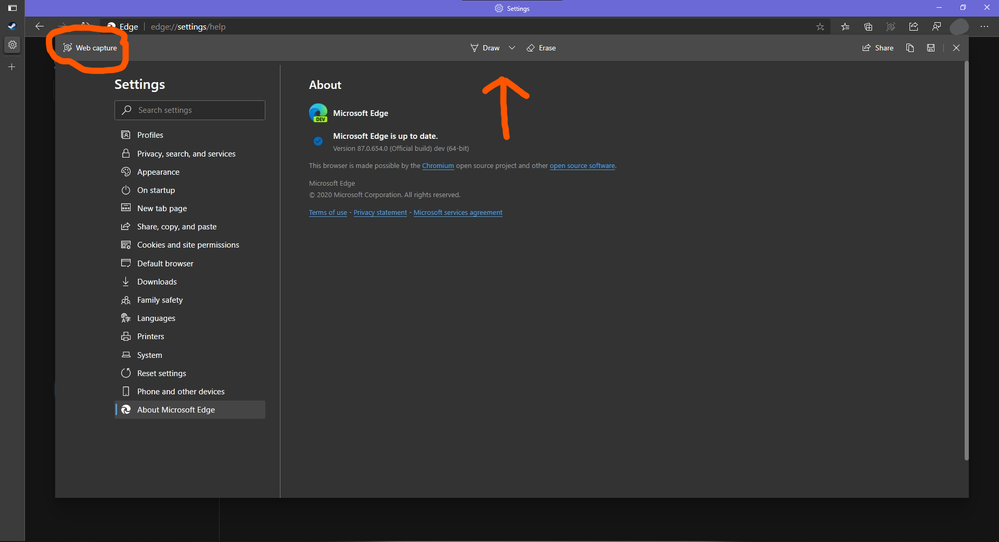Screen dimensions: 999x542
Task: Open the profile avatar
Action: tap(959, 27)
